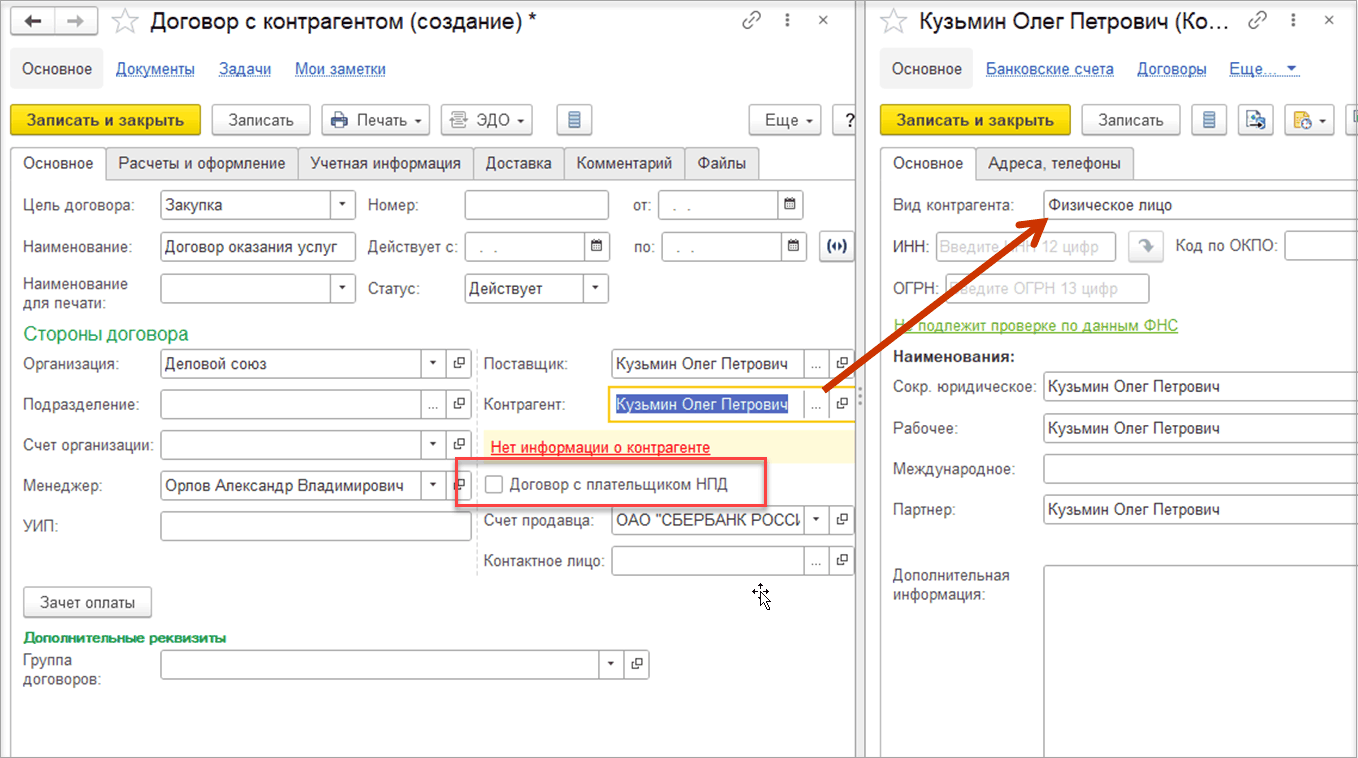This screenshot has width=1358, height=758.
Task: Open report icon in contractor window toolbar
Action: (x=1209, y=120)
